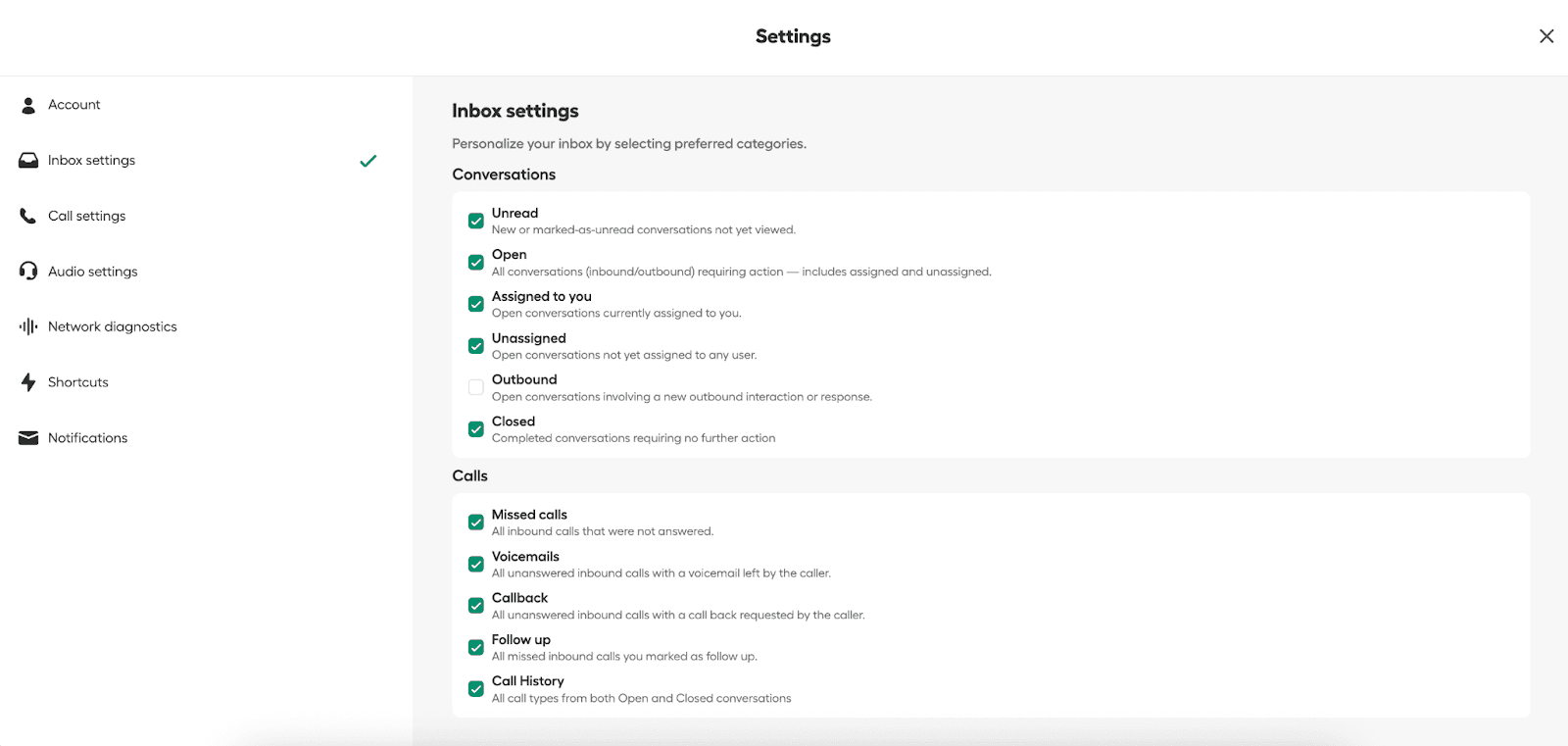
Task: Click the Network diagnostics waveform icon
Action: (28, 326)
